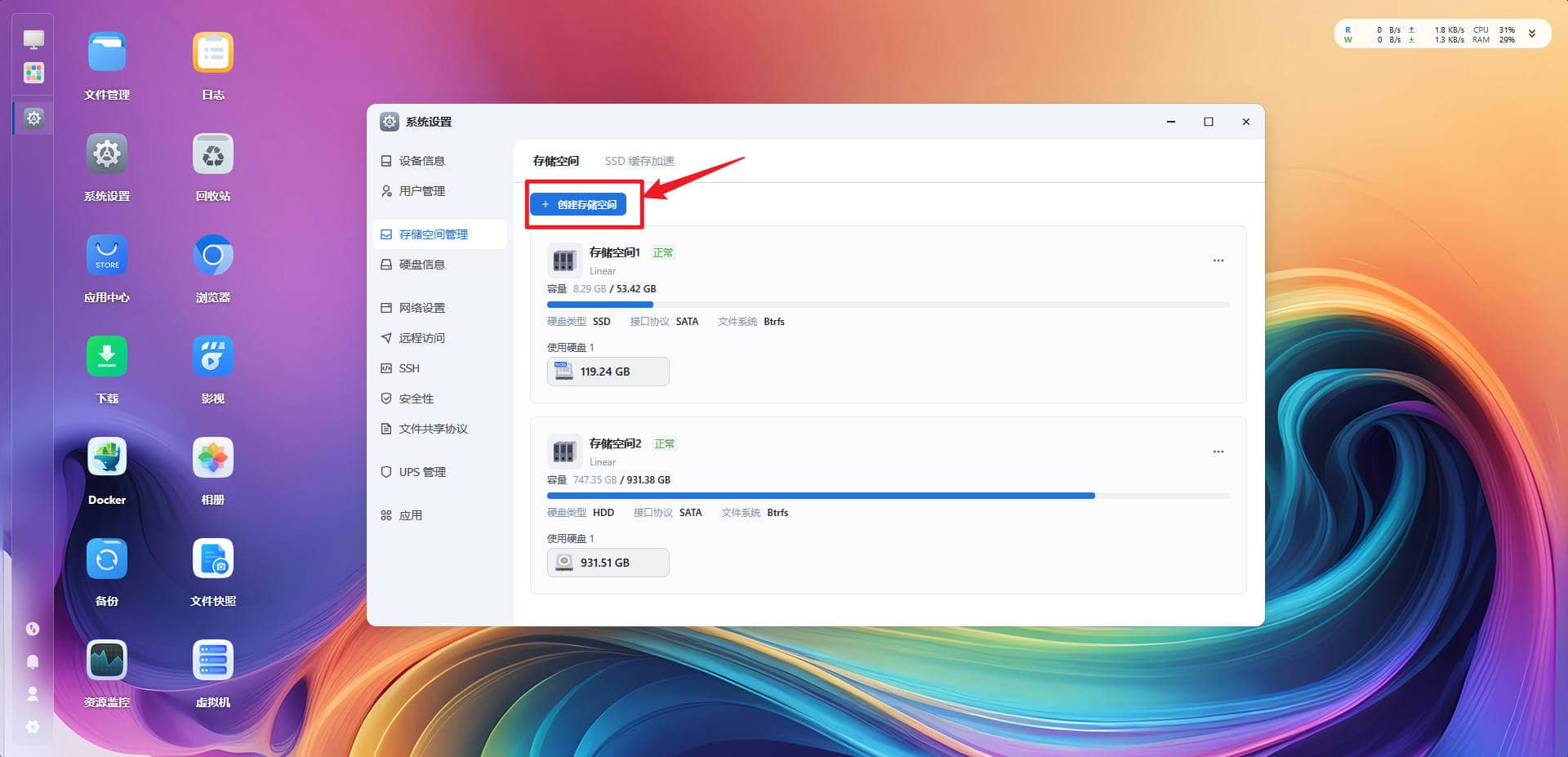Open the 虚拟机 virtual machine app
This screenshot has height=757, width=1568.
point(213,660)
